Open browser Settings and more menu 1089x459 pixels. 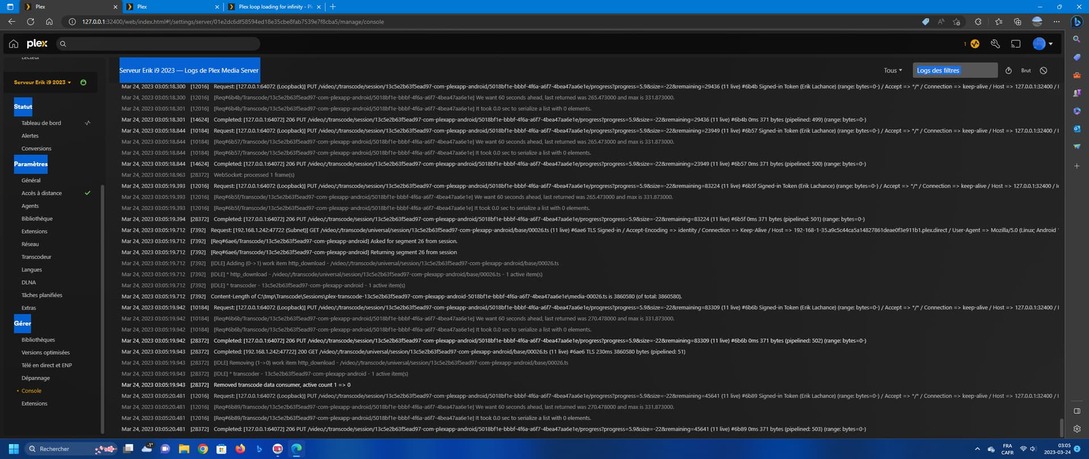[1056, 22]
